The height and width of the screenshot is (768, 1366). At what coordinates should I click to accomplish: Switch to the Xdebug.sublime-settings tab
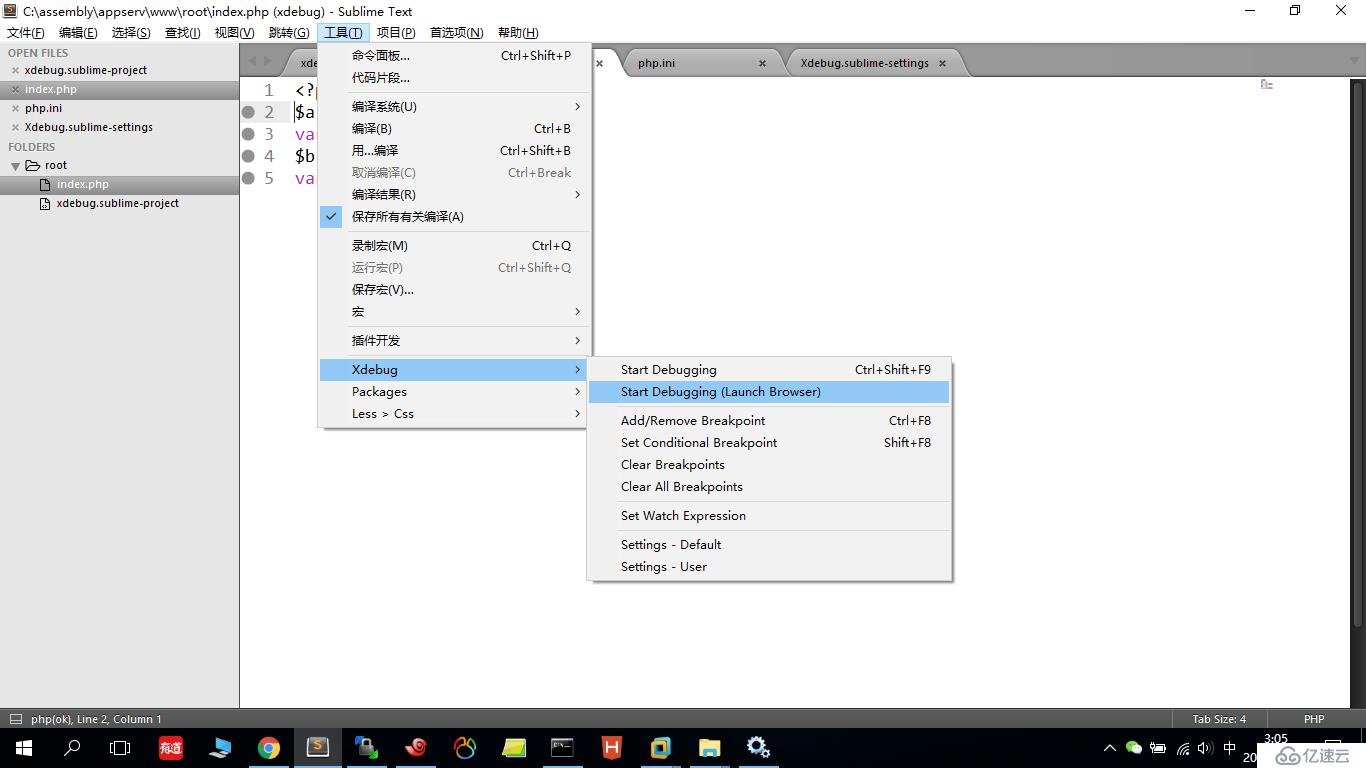coord(865,63)
